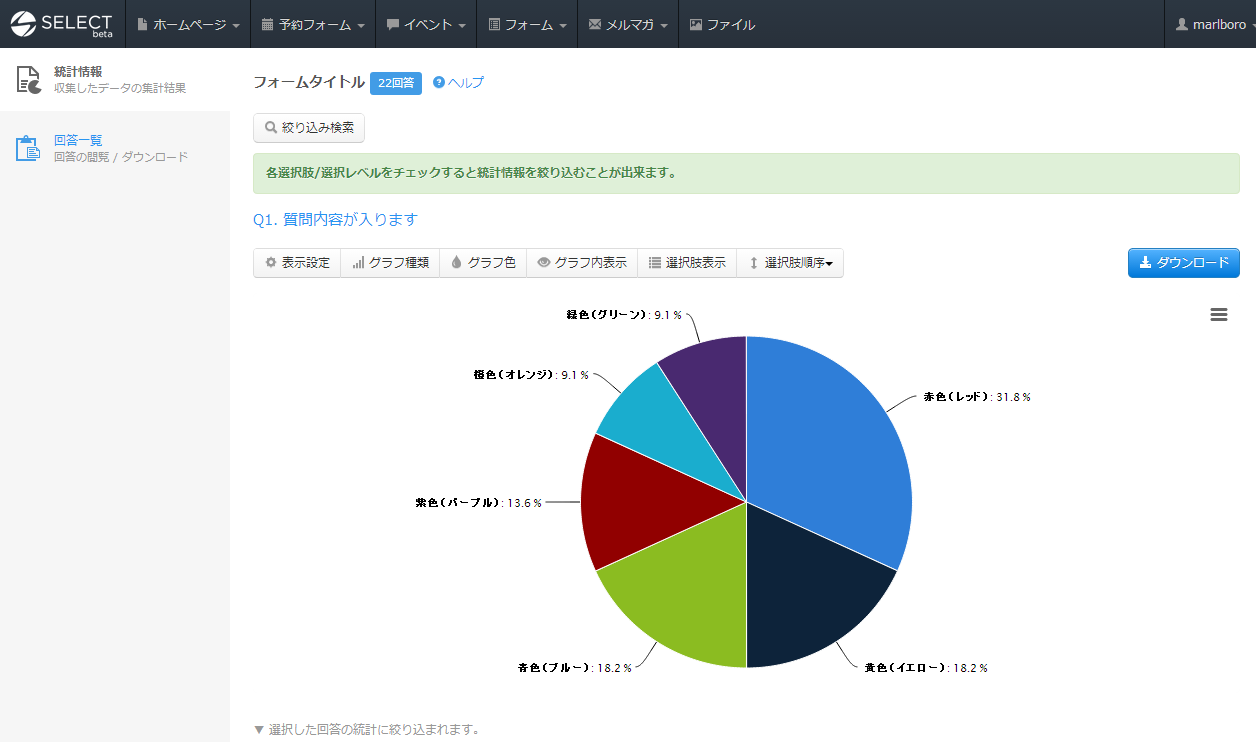Expand 選択肢順序 sort order dropdown

790,263
